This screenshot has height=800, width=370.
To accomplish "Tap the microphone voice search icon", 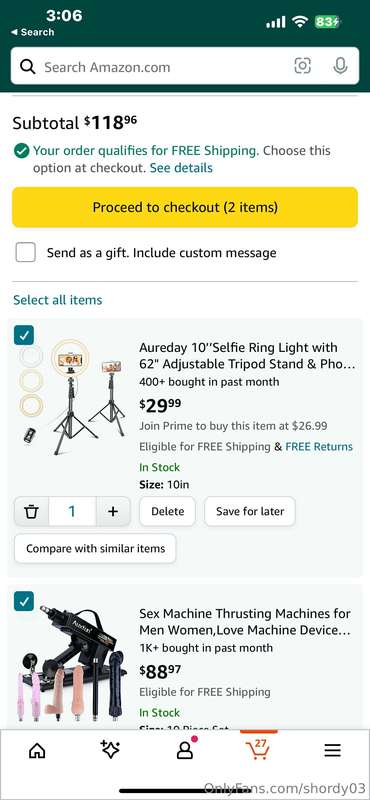I will pos(340,66).
